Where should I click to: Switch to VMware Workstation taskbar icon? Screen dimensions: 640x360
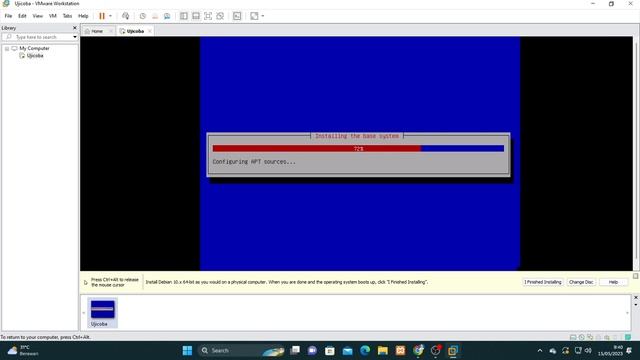[453, 351]
